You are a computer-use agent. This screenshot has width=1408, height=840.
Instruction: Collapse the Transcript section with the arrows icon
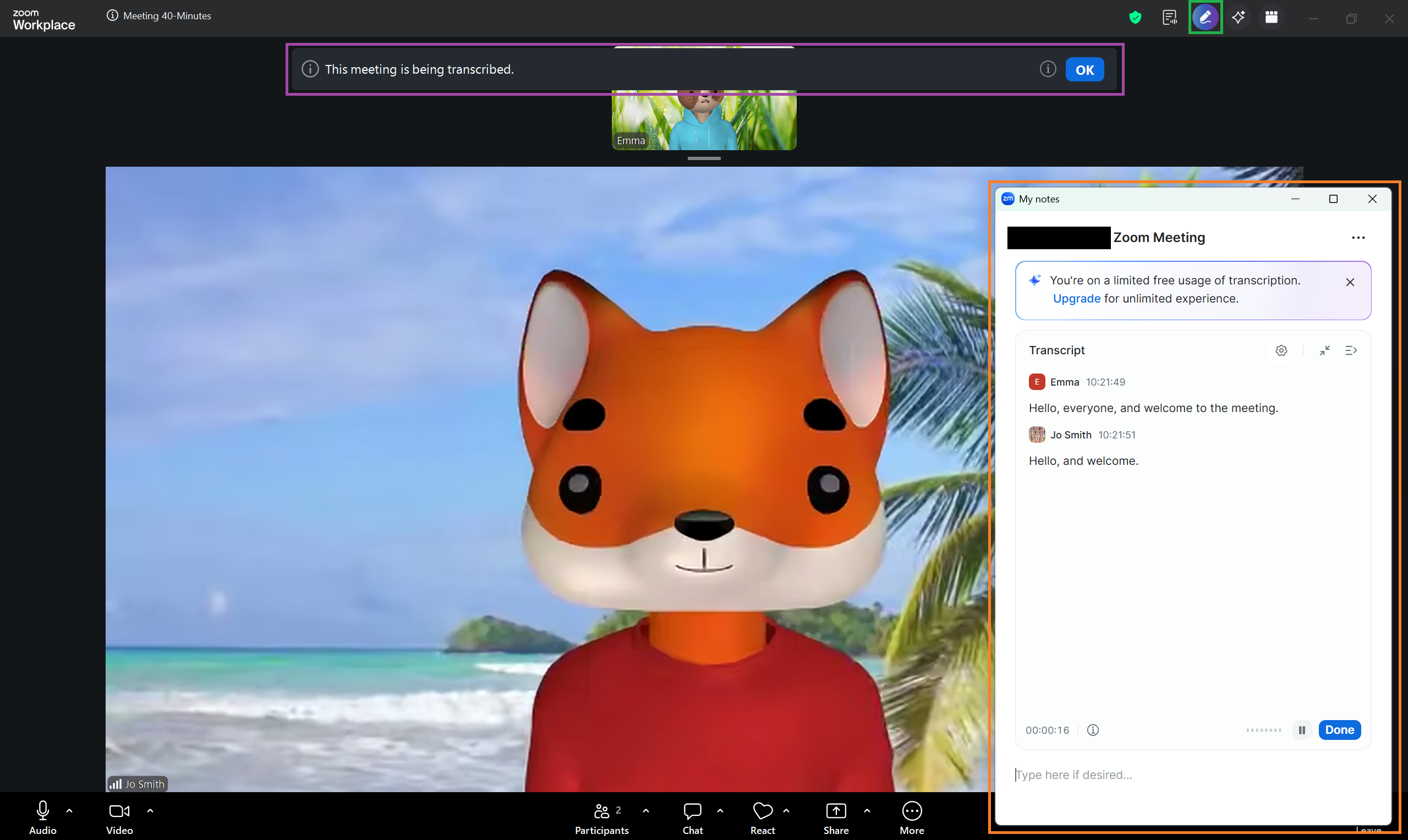pyautogui.click(x=1324, y=351)
